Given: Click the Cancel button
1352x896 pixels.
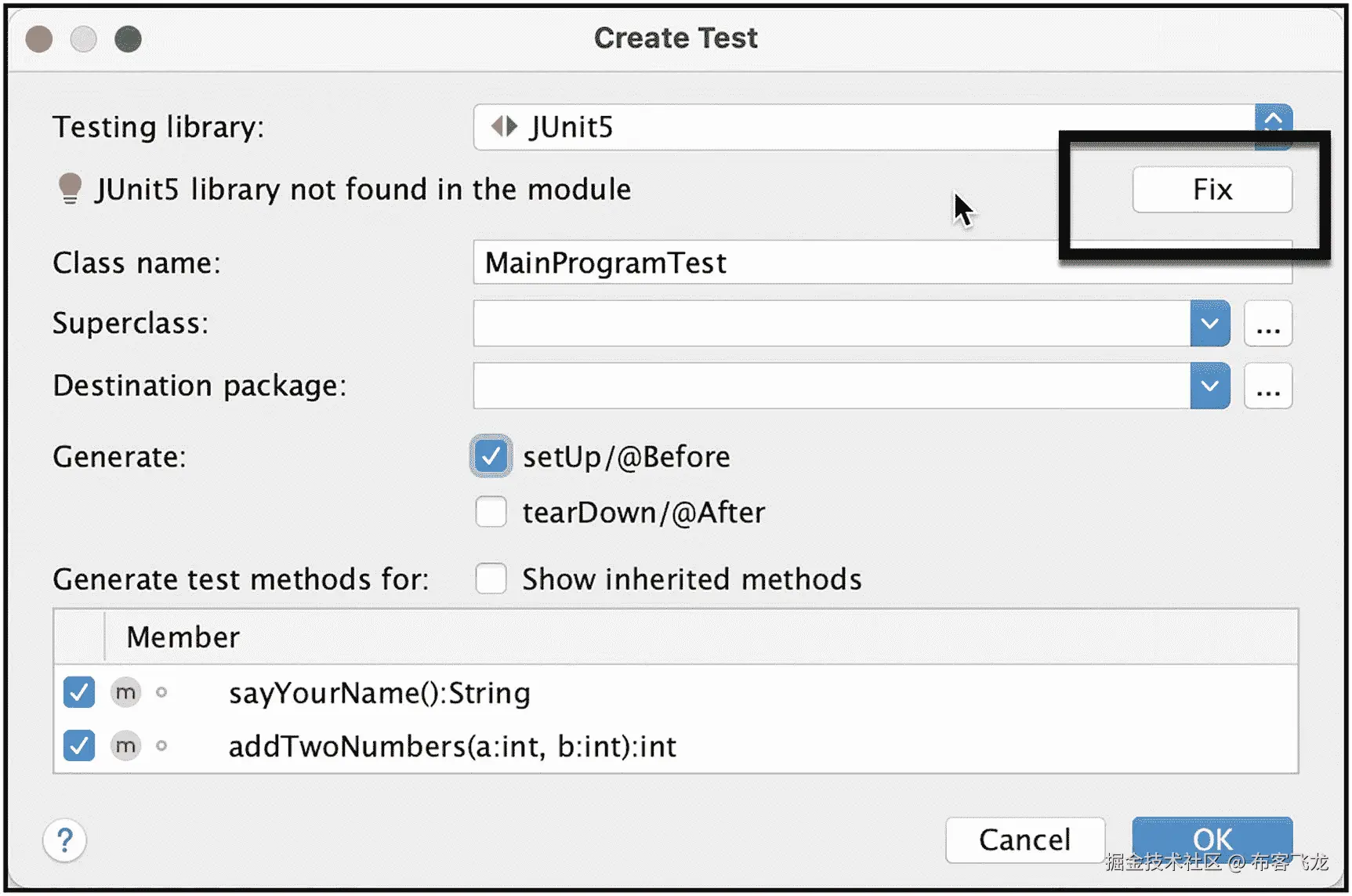Looking at the screenshot, I should [1024, 840].
